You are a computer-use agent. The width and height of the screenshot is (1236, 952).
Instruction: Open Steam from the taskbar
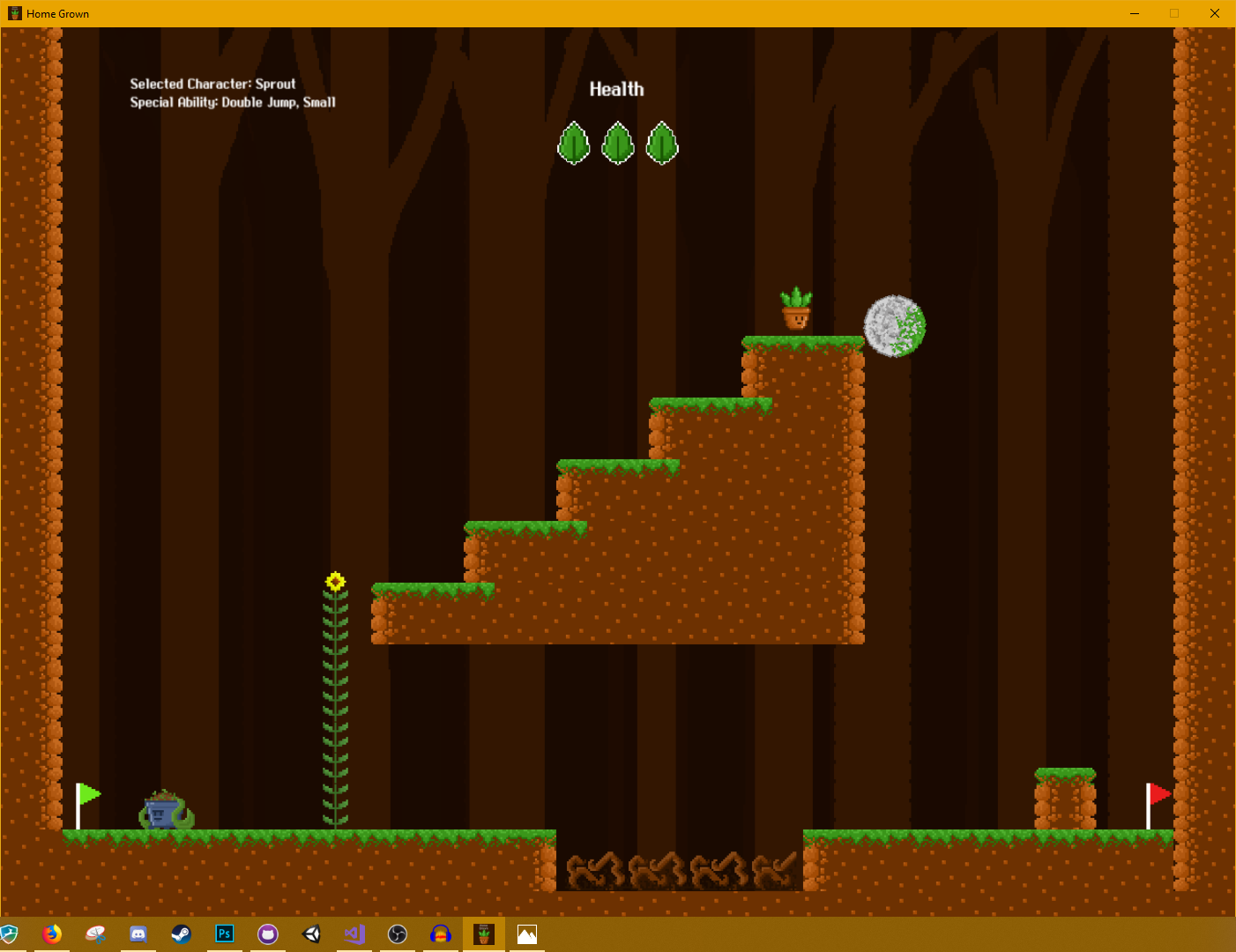point(182,934)
